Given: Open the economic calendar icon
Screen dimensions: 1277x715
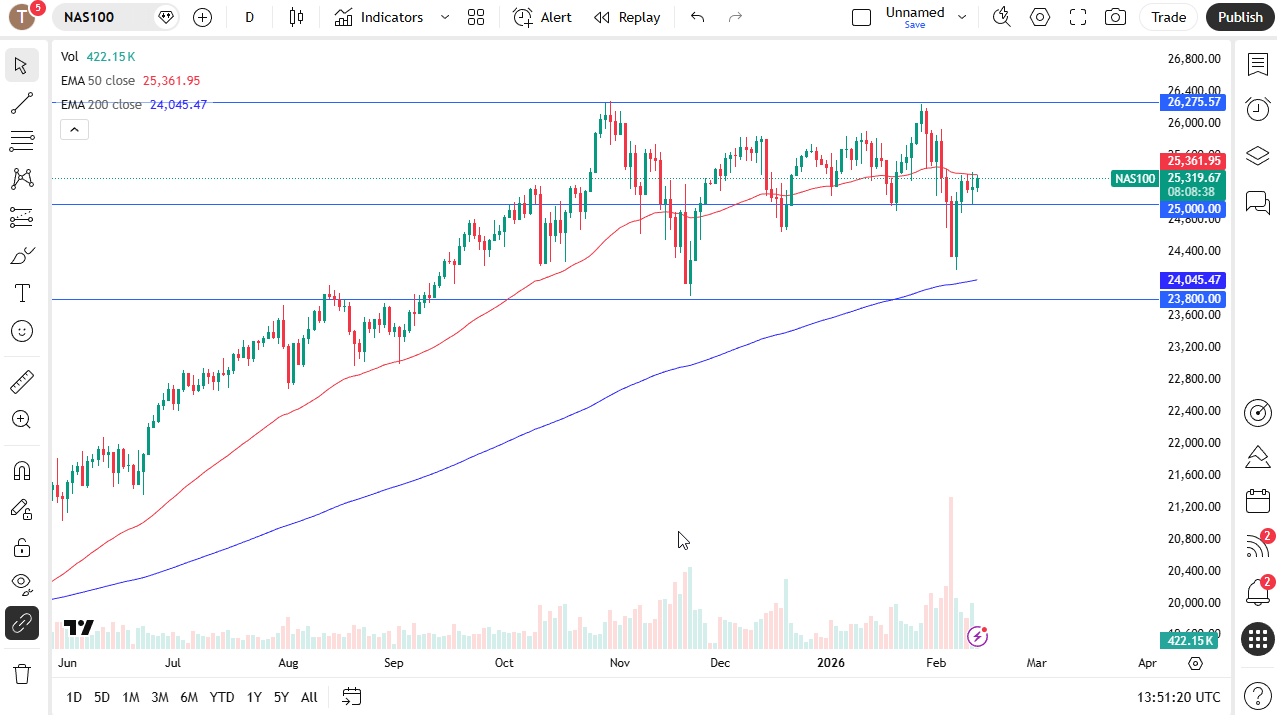Looking at the screenshot, I should 1257,502.
